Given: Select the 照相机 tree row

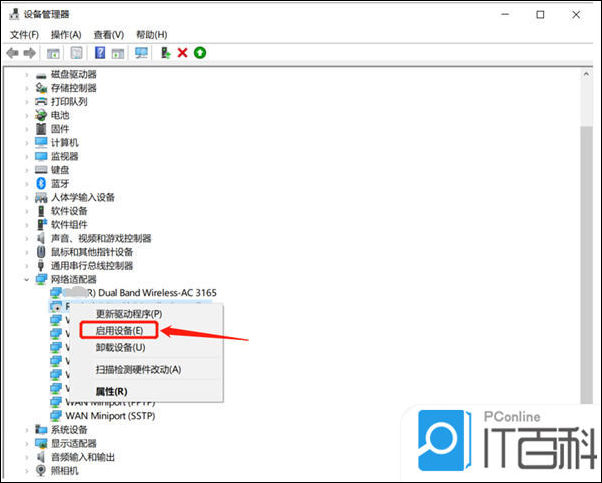Looking at the screenshot, I should 64,470.
